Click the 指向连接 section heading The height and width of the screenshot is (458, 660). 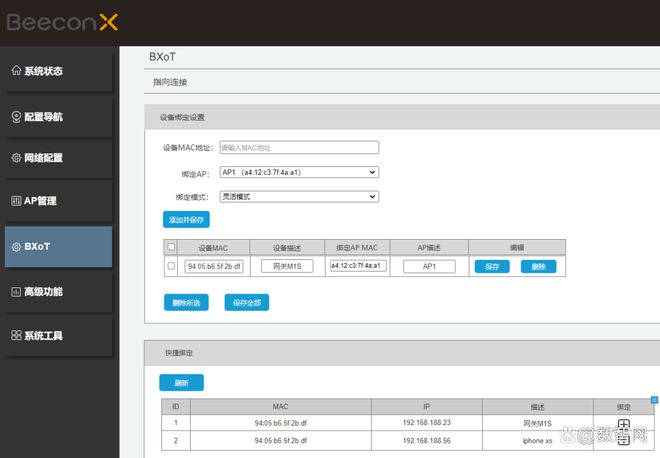point(170,82)
